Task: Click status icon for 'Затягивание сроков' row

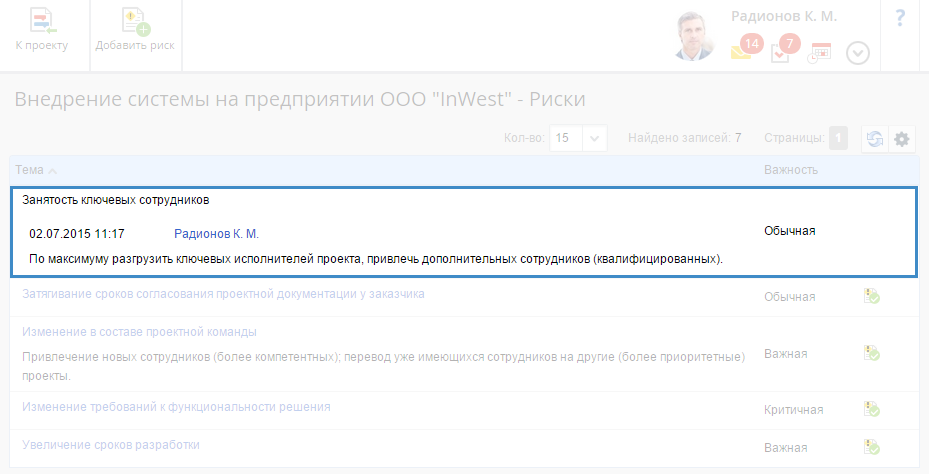Action: (871, 296)
